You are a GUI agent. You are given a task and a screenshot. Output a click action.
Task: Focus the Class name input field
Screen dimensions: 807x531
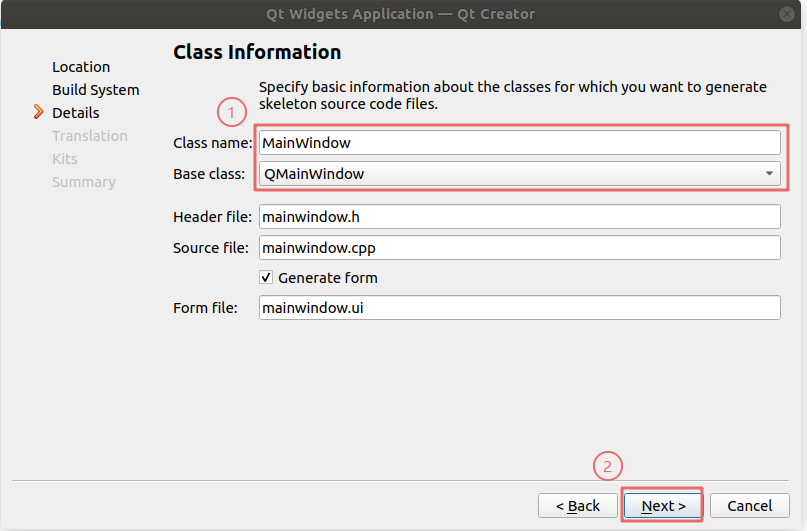518,143
